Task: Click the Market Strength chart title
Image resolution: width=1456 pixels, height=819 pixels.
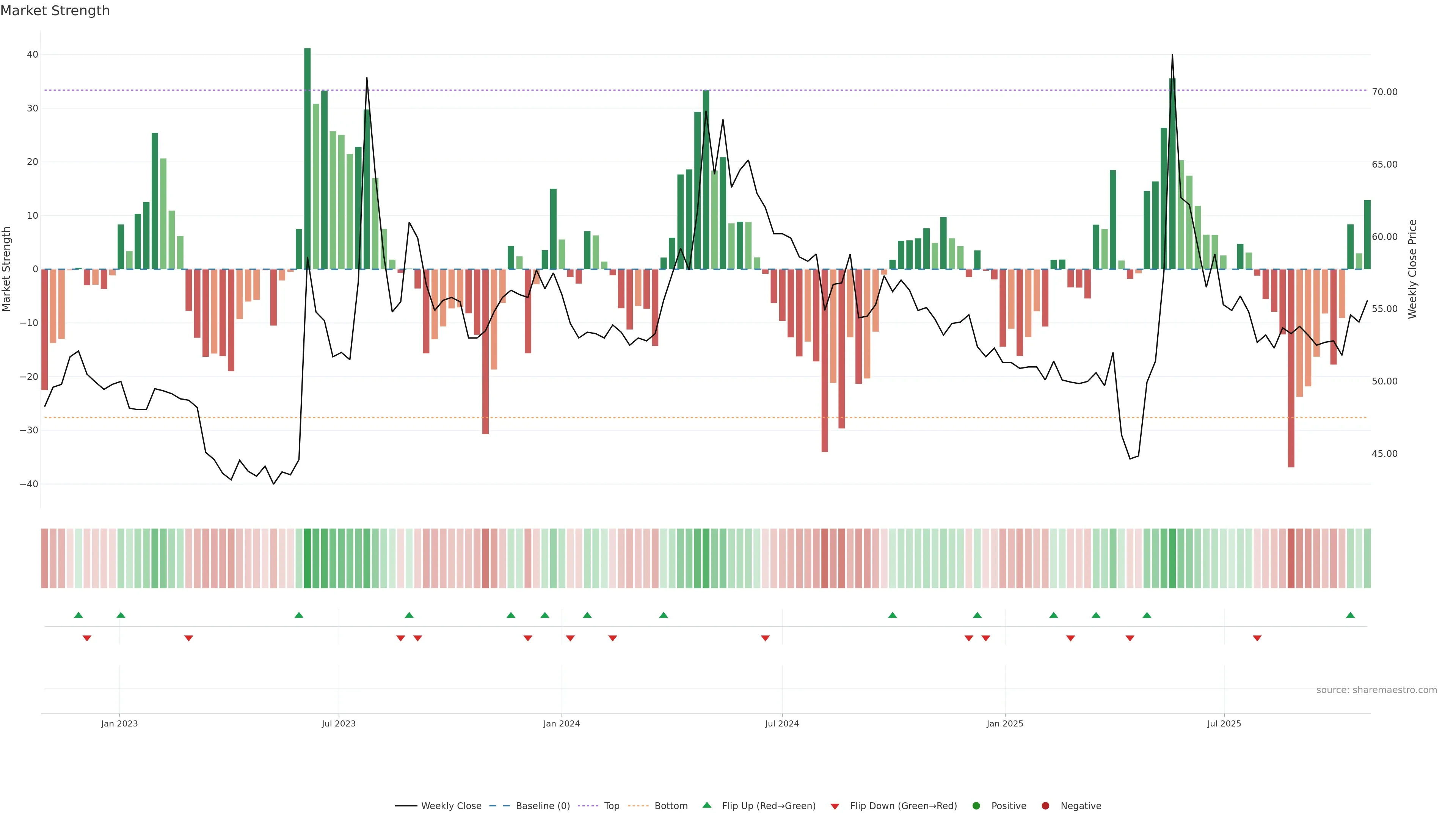Action: pos(55,11)
